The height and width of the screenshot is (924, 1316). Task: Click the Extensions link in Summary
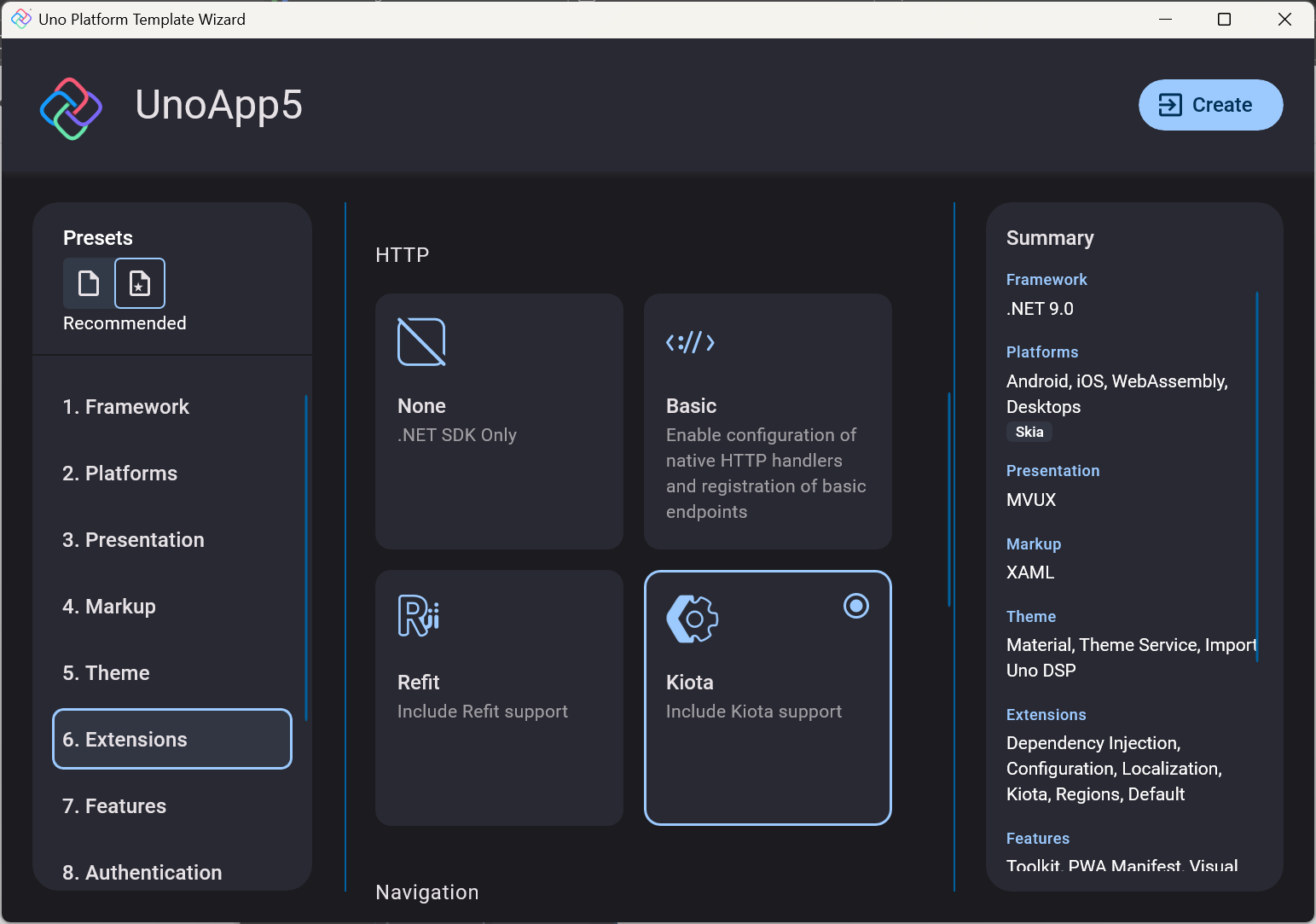click(x=1046, y=715)
